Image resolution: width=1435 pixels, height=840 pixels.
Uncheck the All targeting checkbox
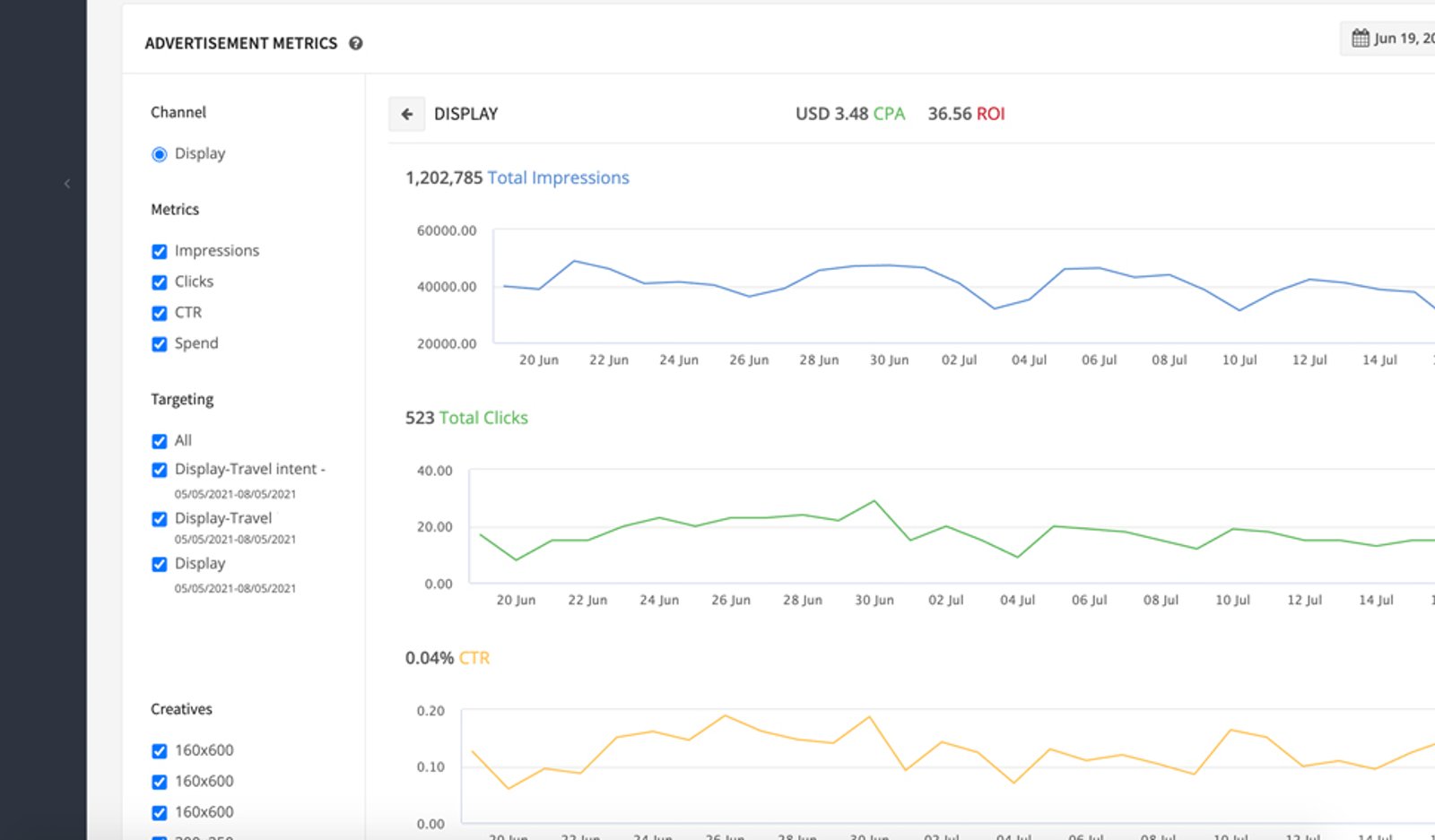(160, 441)
